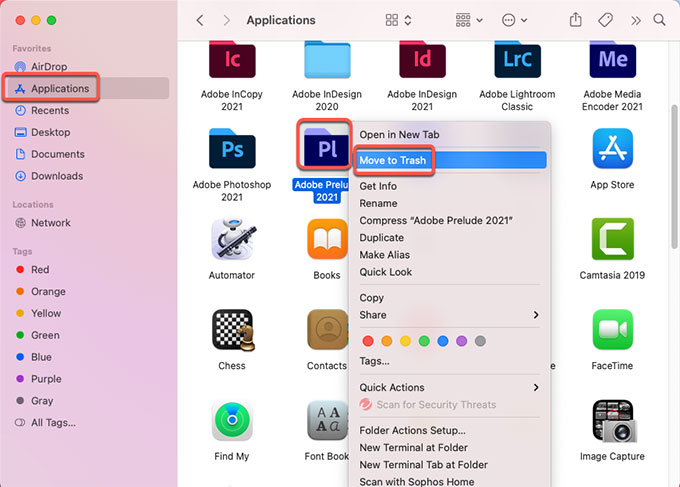Select the FaceTime app icon
Screen dimensions: 680x487
[612, 330]
